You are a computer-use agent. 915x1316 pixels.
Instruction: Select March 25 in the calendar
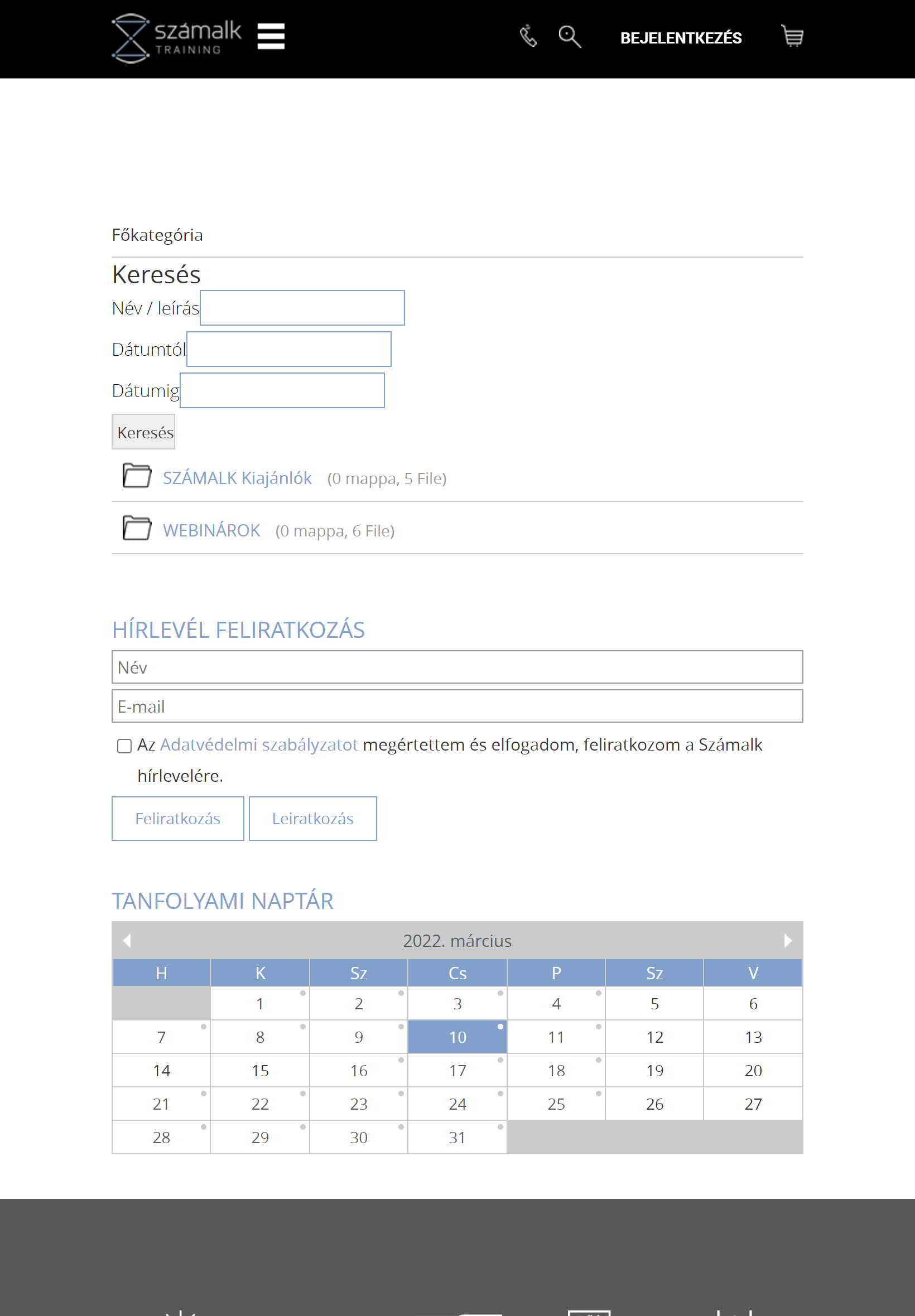pyautogui.click(x=556, y=1104)
